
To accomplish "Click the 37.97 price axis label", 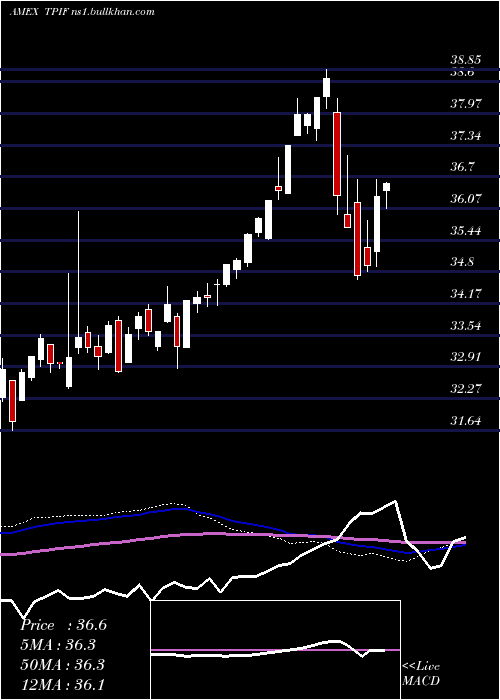I will [466, 104].
